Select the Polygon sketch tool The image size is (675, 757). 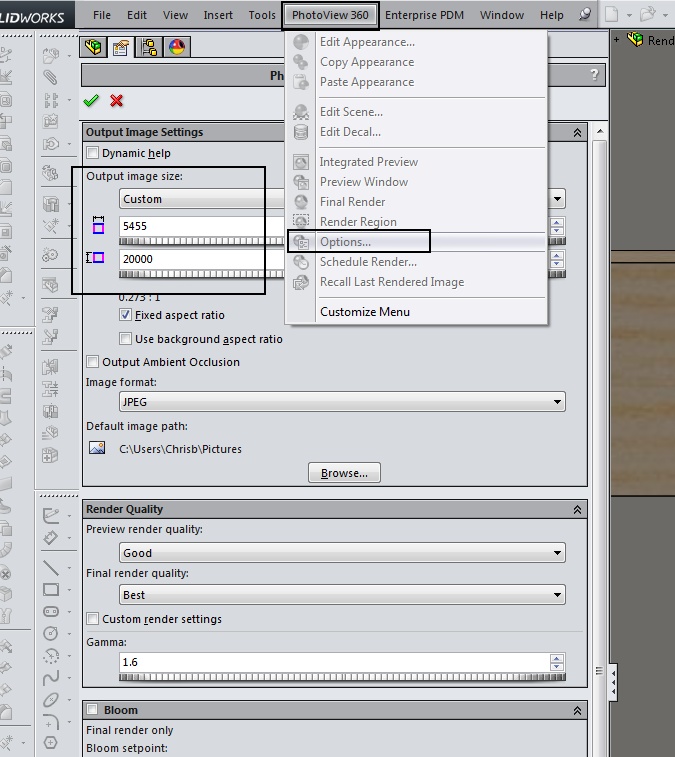point(51,743)
